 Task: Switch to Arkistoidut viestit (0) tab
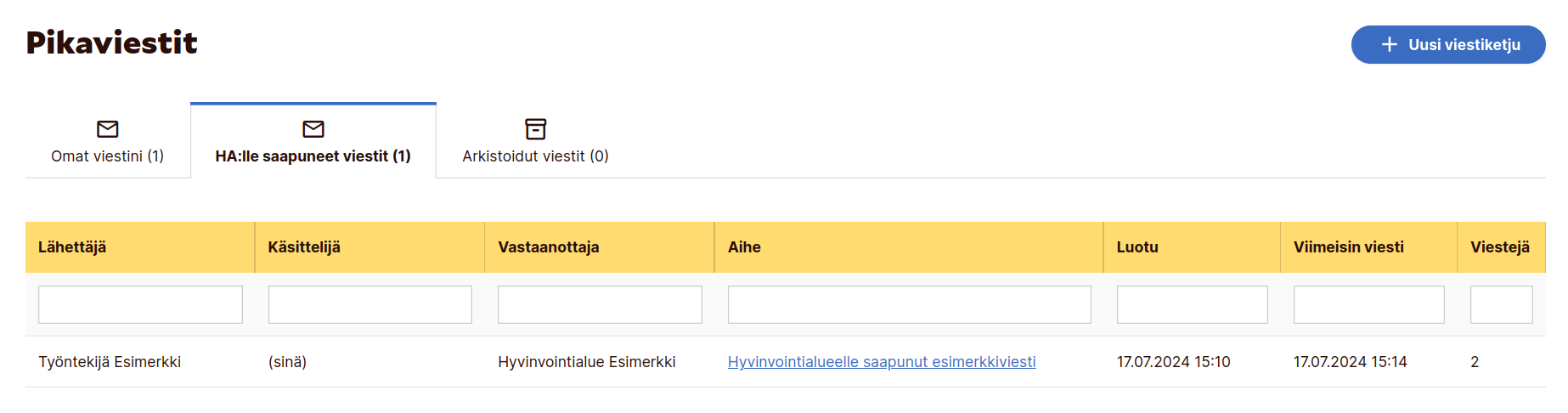pyautogui.click(x=535, y=156)
